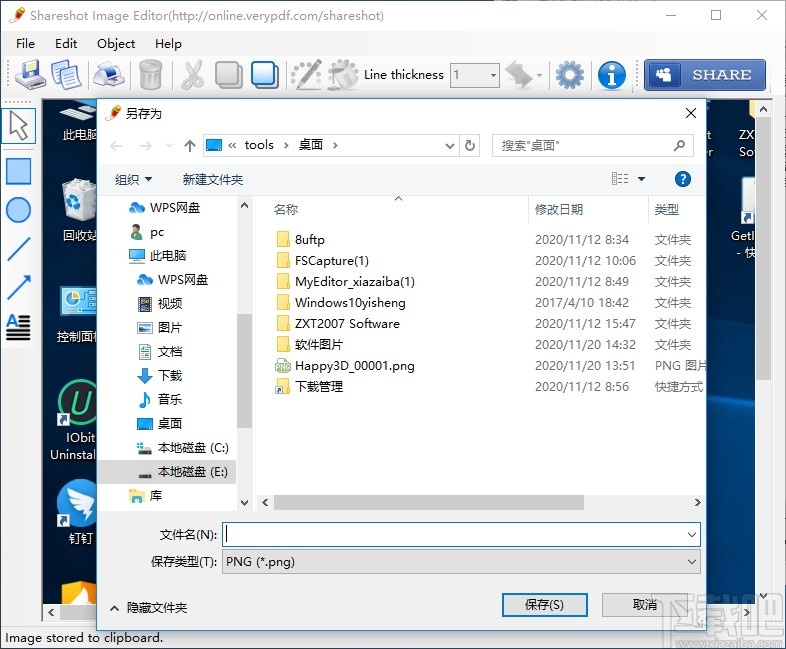This screenshot has width=786, height=649.
Task: Click the file list horizontal scrollbar
Action: point(429,502)
